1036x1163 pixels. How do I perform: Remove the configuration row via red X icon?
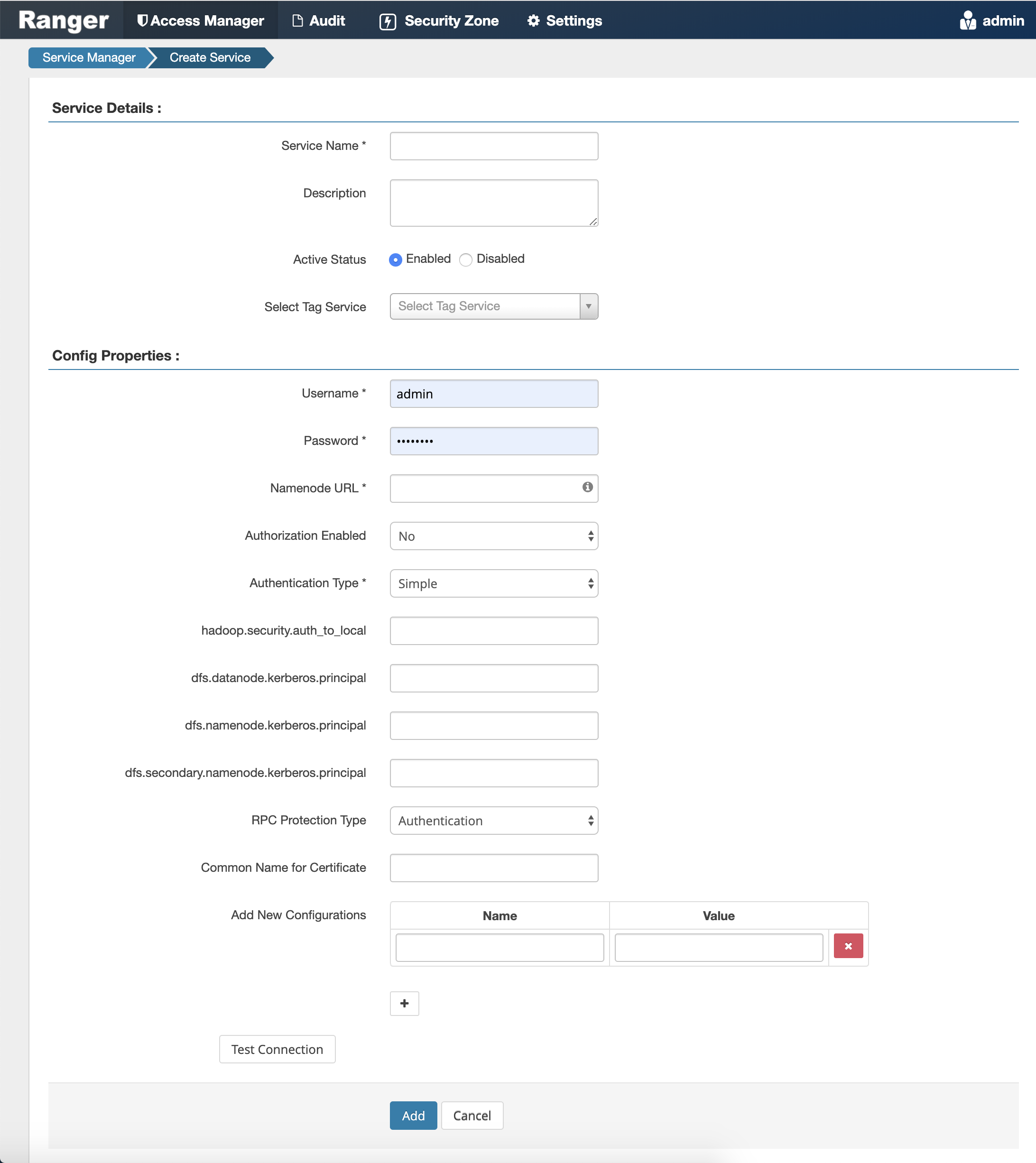[x=848, y=946]
